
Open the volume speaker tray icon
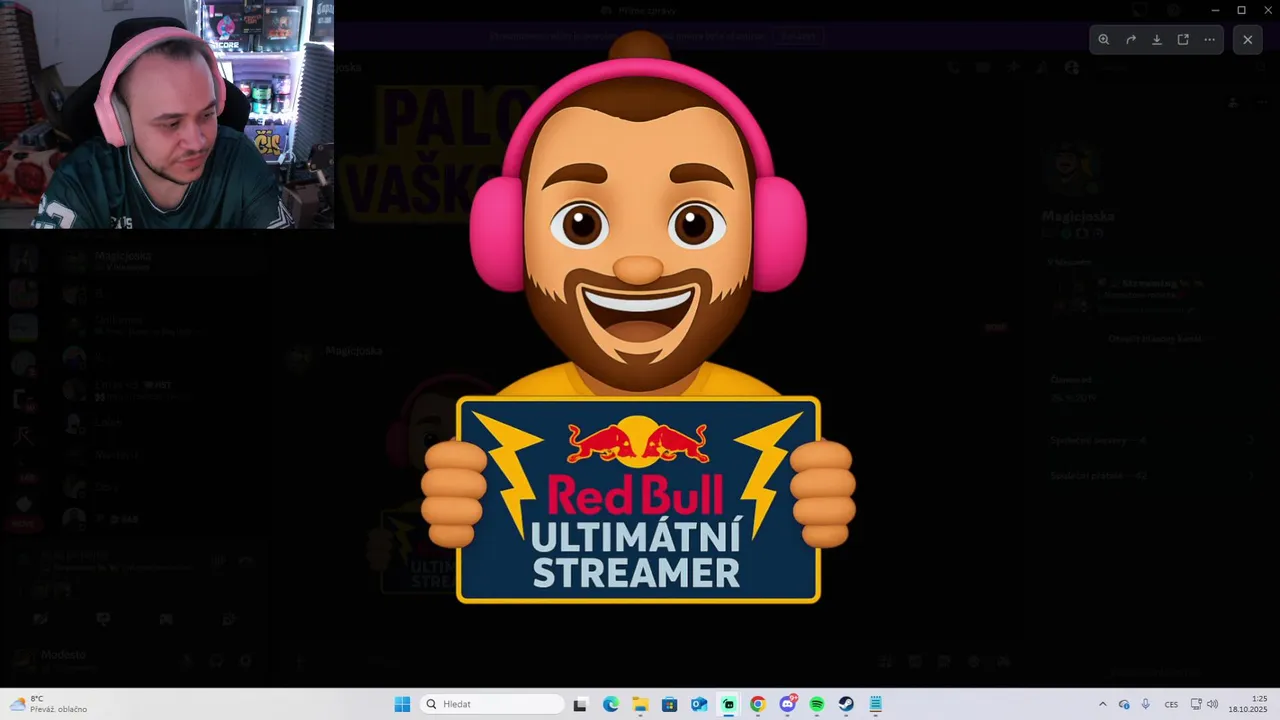coord(1212,704)
